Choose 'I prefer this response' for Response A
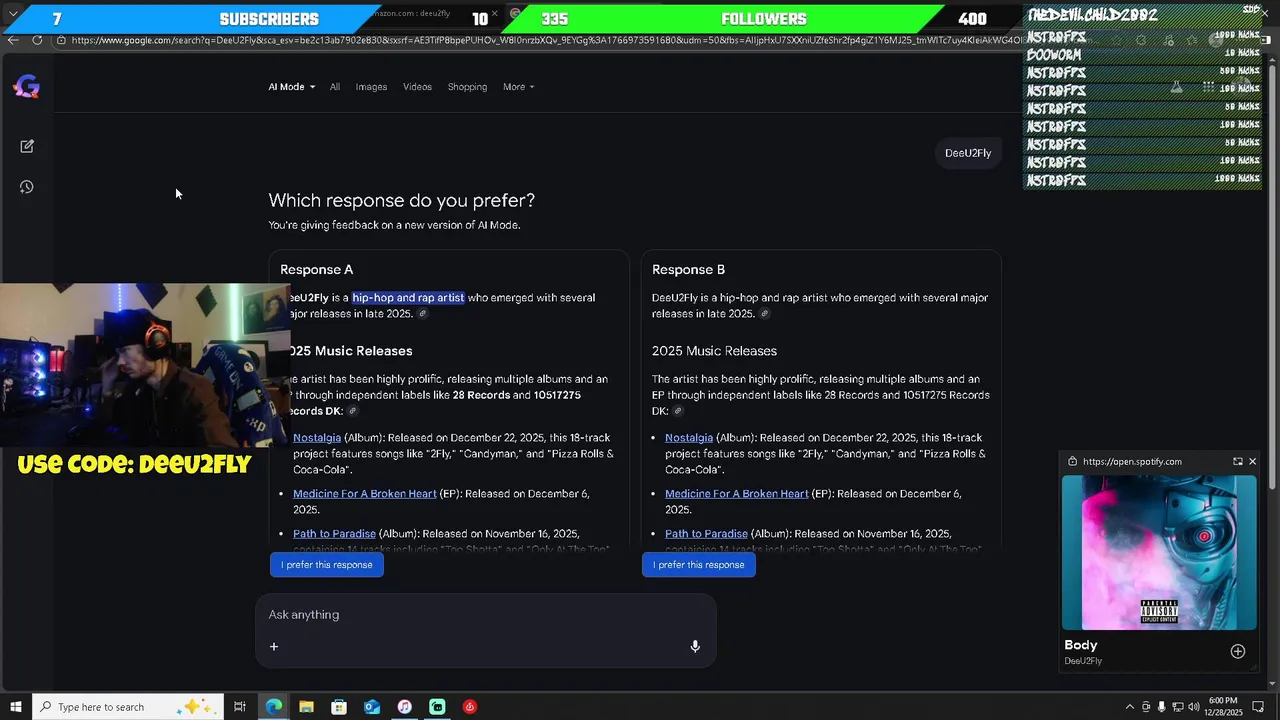The height and width of the screenshot is (720, 1280). (x=327, y=565)
